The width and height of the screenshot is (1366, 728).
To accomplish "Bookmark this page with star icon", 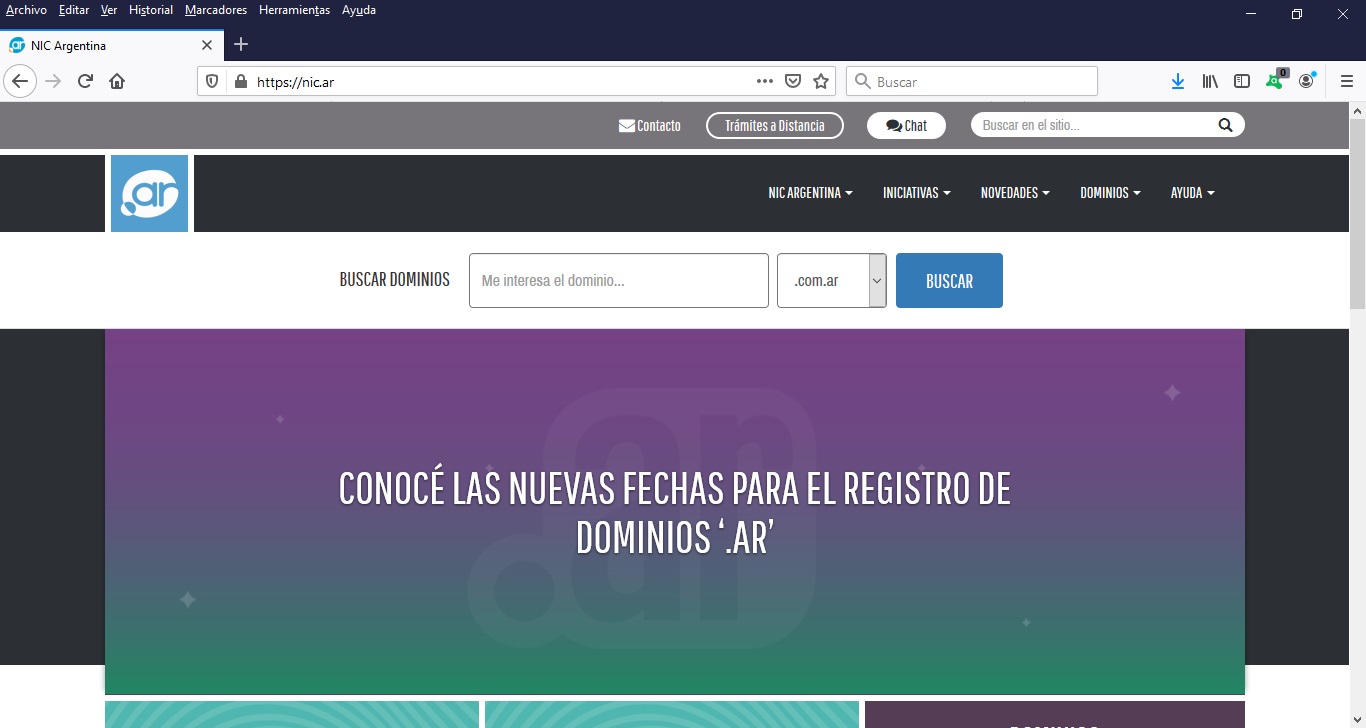I will (x=821, y=81).
